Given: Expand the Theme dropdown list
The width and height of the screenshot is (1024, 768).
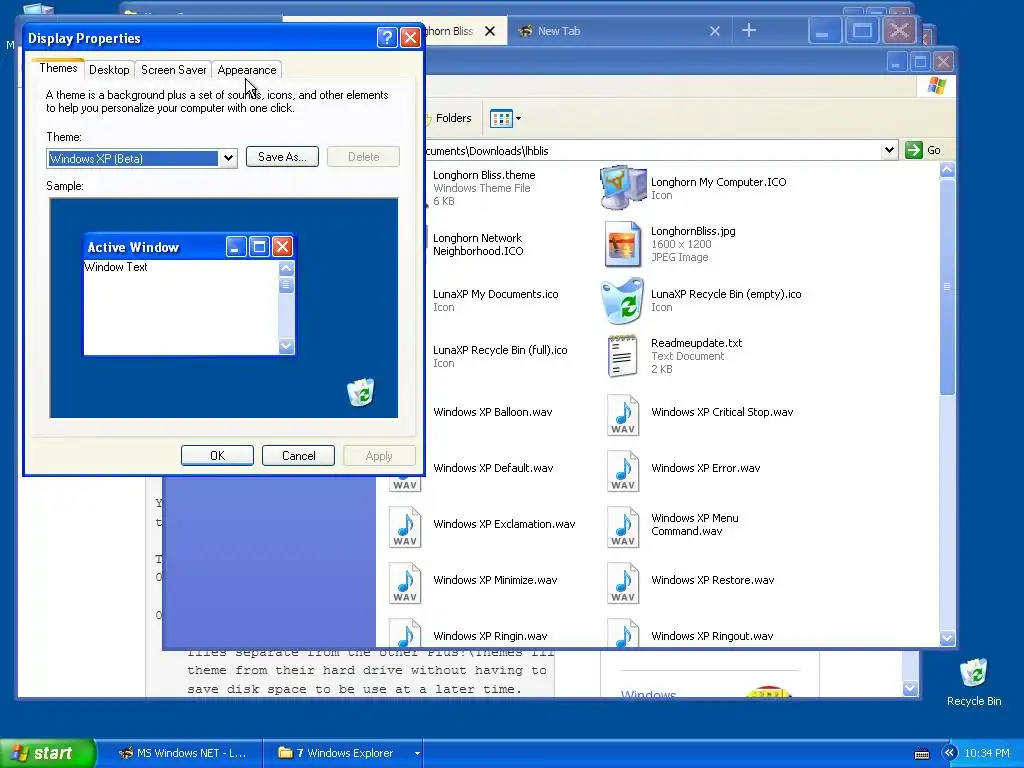Looking at the screenshot, I should 228,158.
